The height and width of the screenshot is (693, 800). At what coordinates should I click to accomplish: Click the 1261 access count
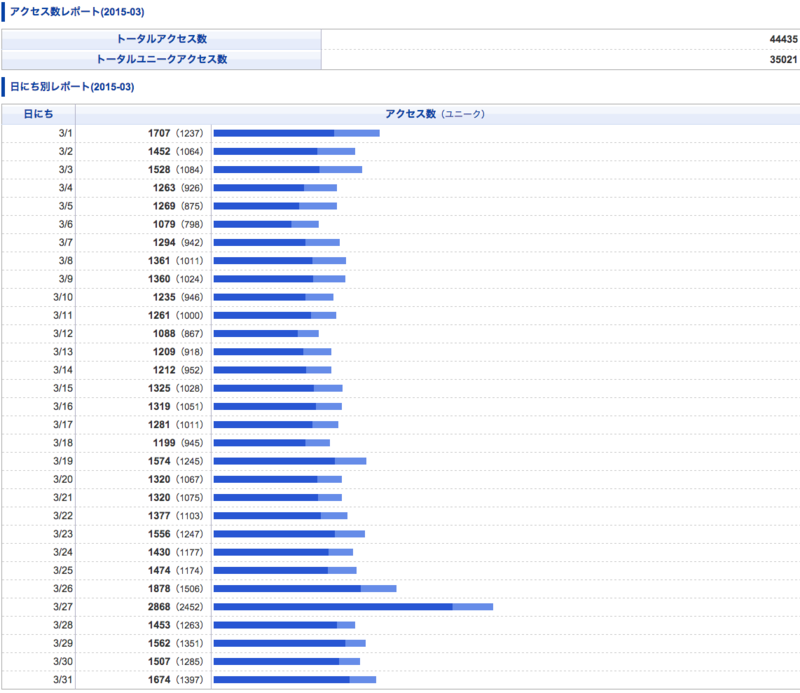pyautogui.click(x=159, y=315)
